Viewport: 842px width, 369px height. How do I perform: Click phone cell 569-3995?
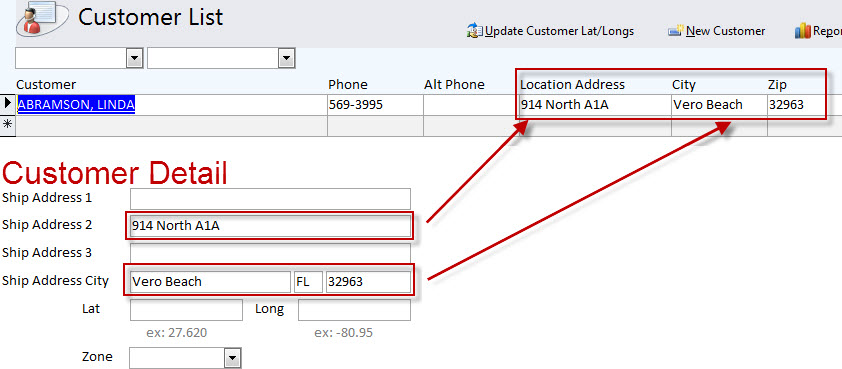pos(375,105)
